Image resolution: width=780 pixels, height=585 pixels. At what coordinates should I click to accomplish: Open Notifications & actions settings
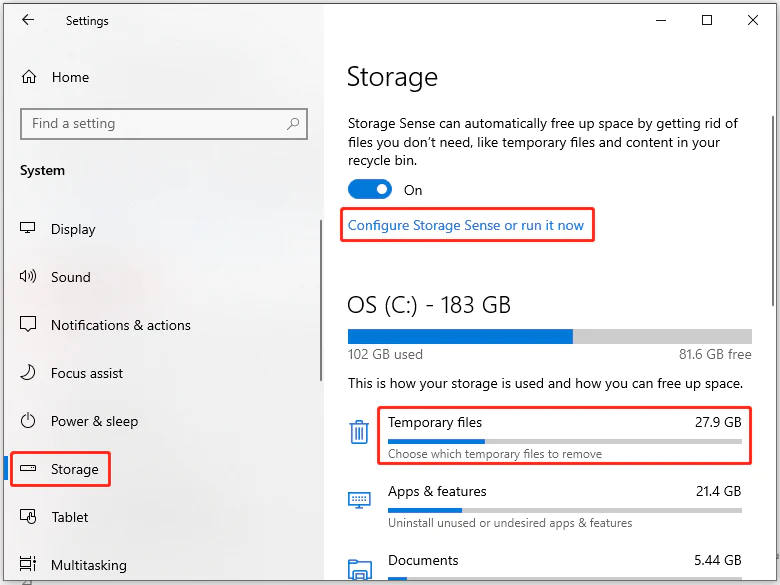[120, 325]
